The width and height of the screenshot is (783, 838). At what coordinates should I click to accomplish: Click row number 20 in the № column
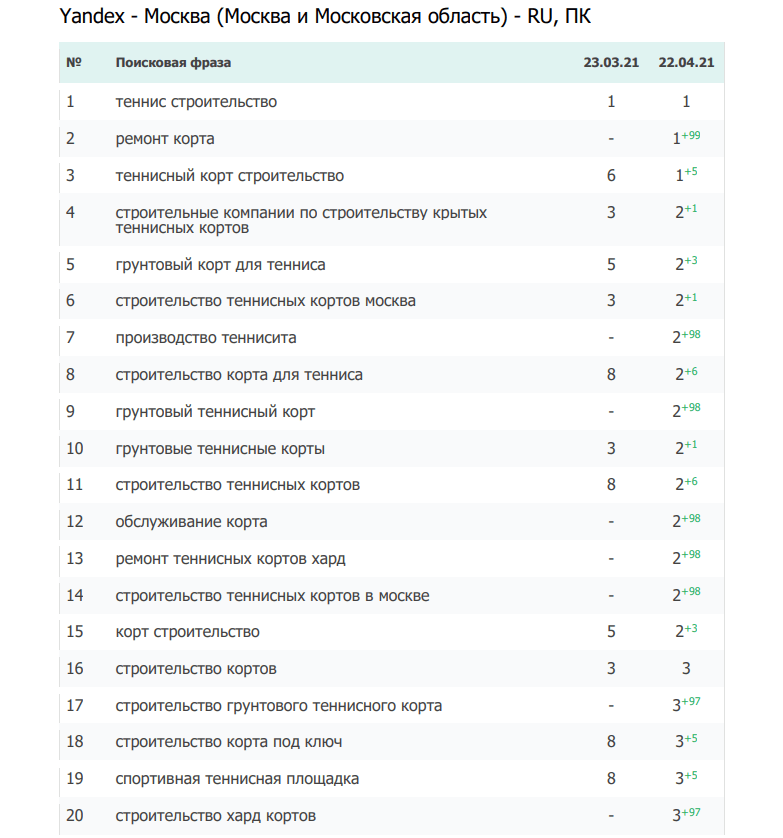tap(75, 816)
